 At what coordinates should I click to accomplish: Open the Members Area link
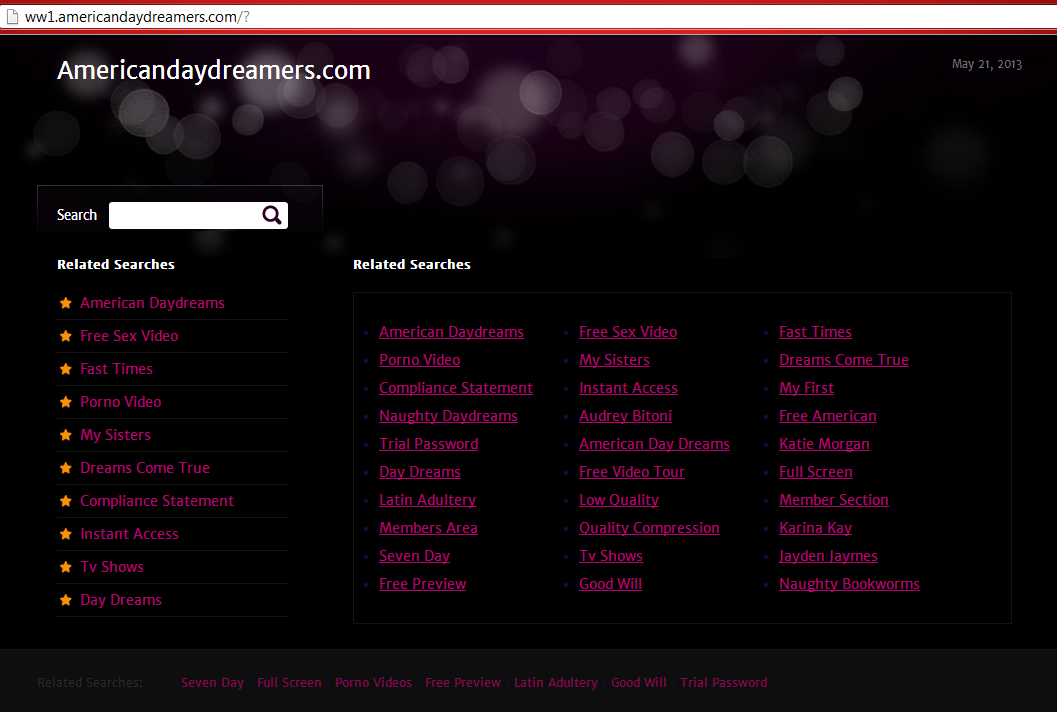pos(428,528)
